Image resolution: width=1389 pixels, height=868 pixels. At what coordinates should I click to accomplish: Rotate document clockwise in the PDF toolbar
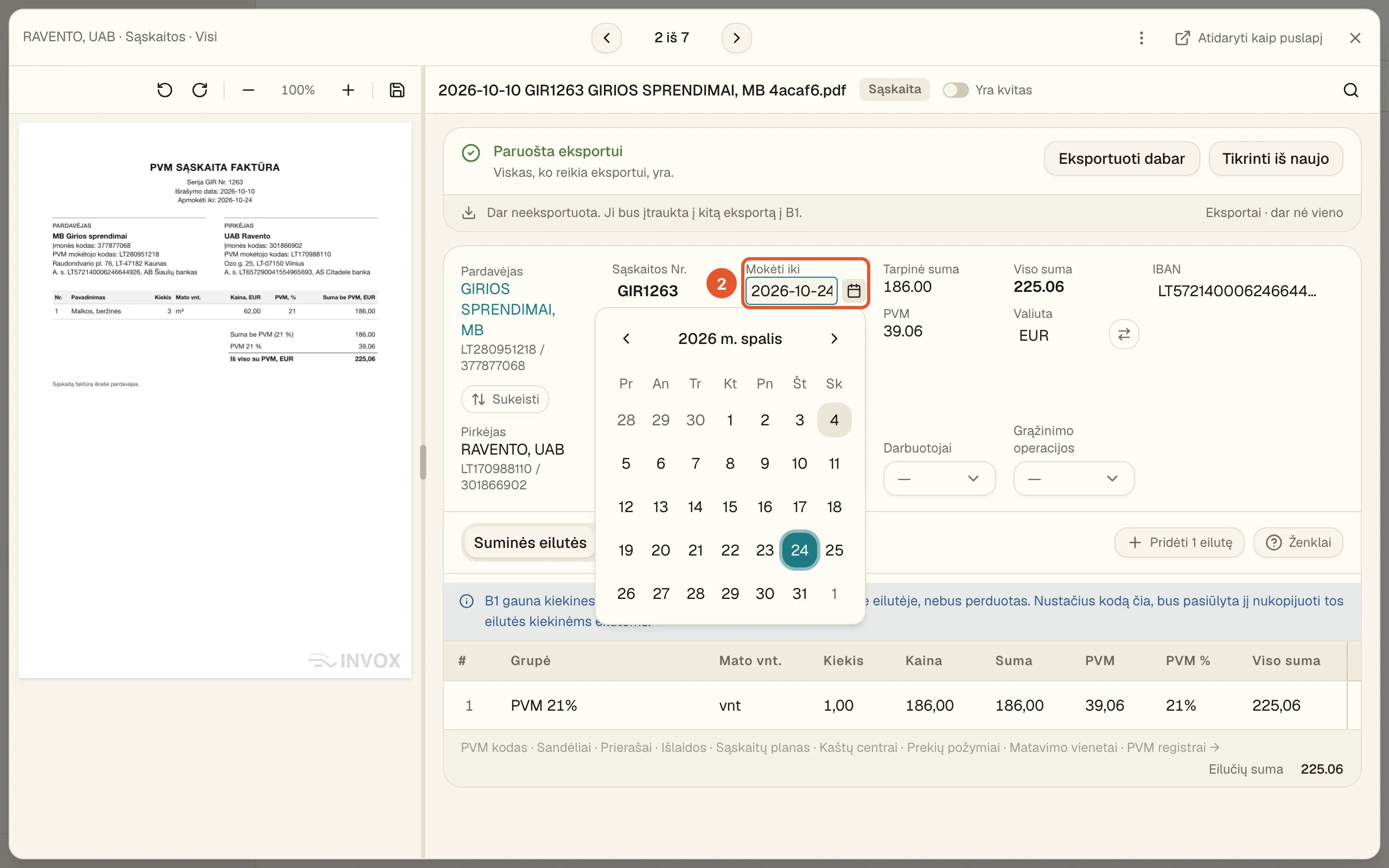pyautogui.click(x=200, y=90)
